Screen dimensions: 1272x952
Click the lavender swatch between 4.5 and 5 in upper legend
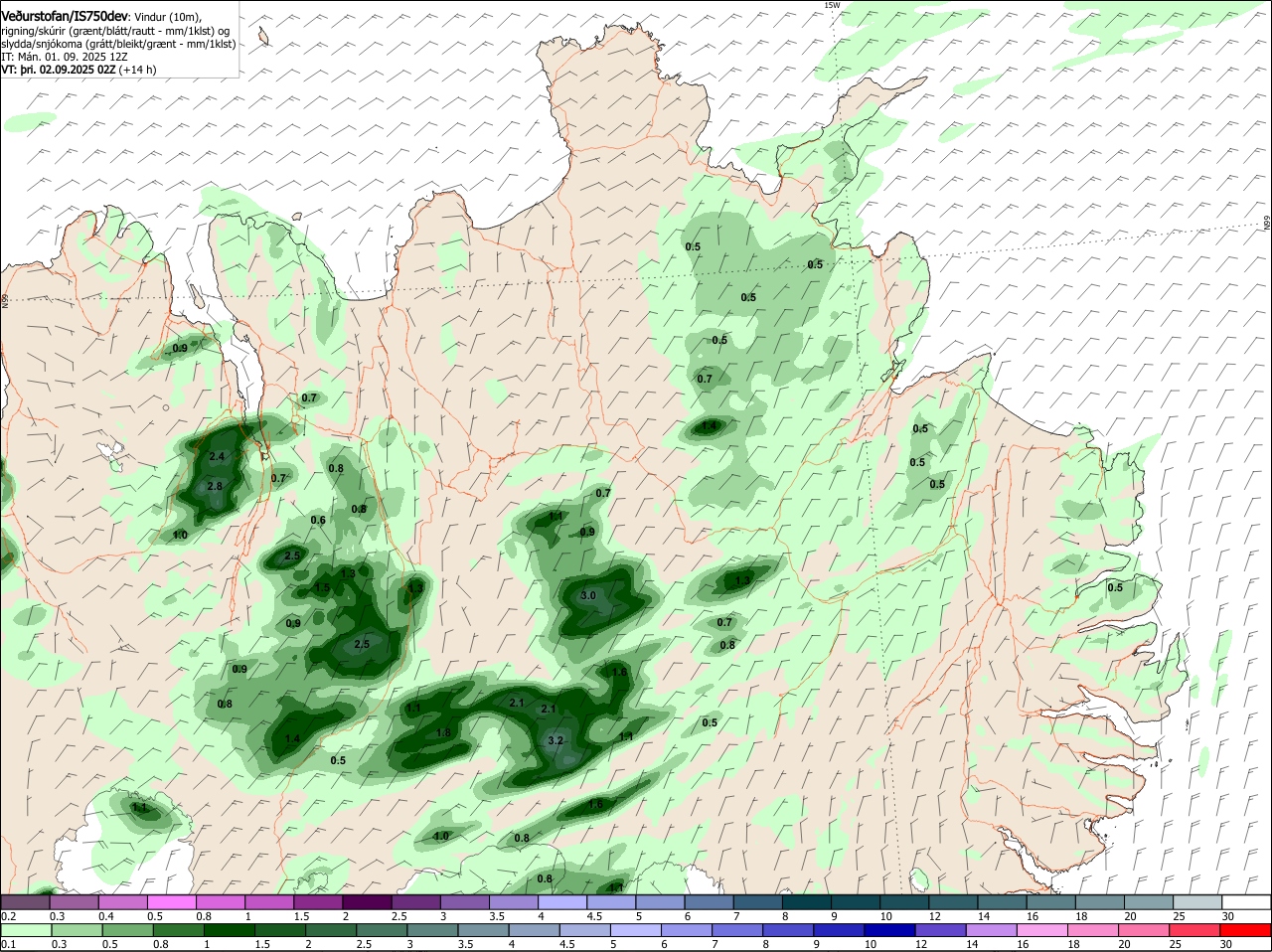(613, 902)
